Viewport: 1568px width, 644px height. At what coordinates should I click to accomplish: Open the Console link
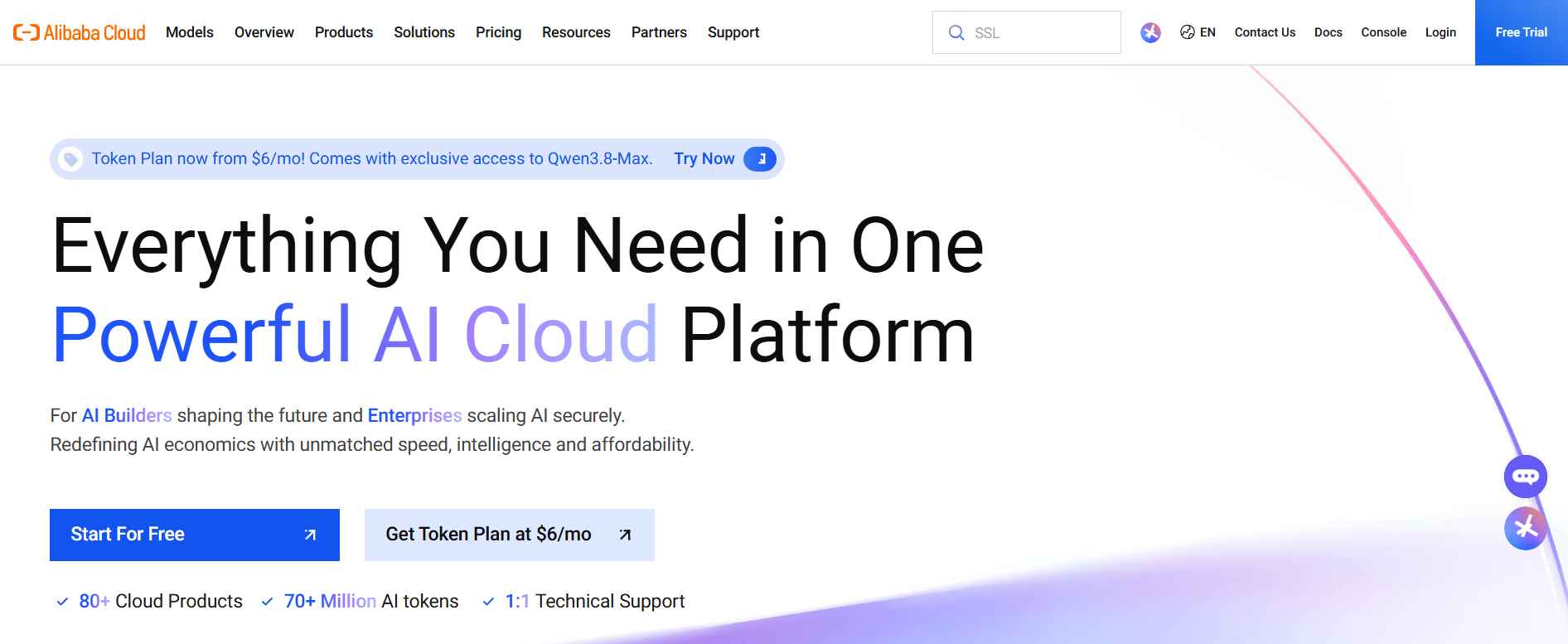pyautogui.click(x=1383, y=32)
